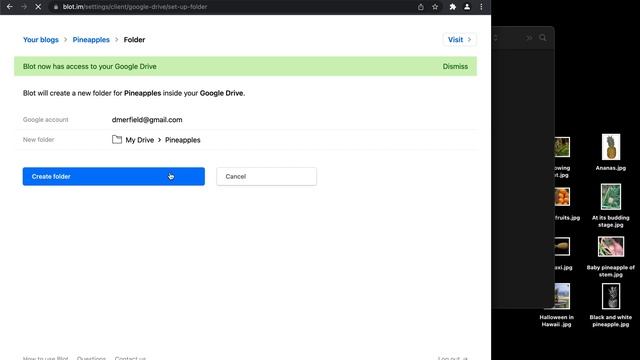This screenshot has width=640, height=360.
Task: Click the Log out footer link
Action: 452,358
